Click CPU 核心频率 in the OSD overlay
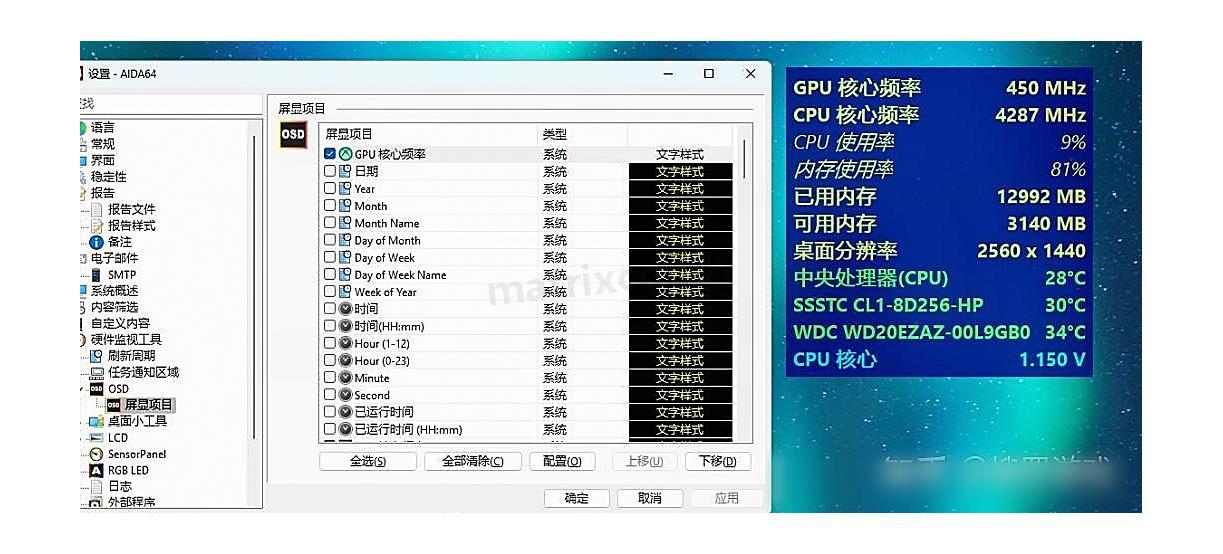The width and height of the screenshot is (1223, 554). pos(856,115)
